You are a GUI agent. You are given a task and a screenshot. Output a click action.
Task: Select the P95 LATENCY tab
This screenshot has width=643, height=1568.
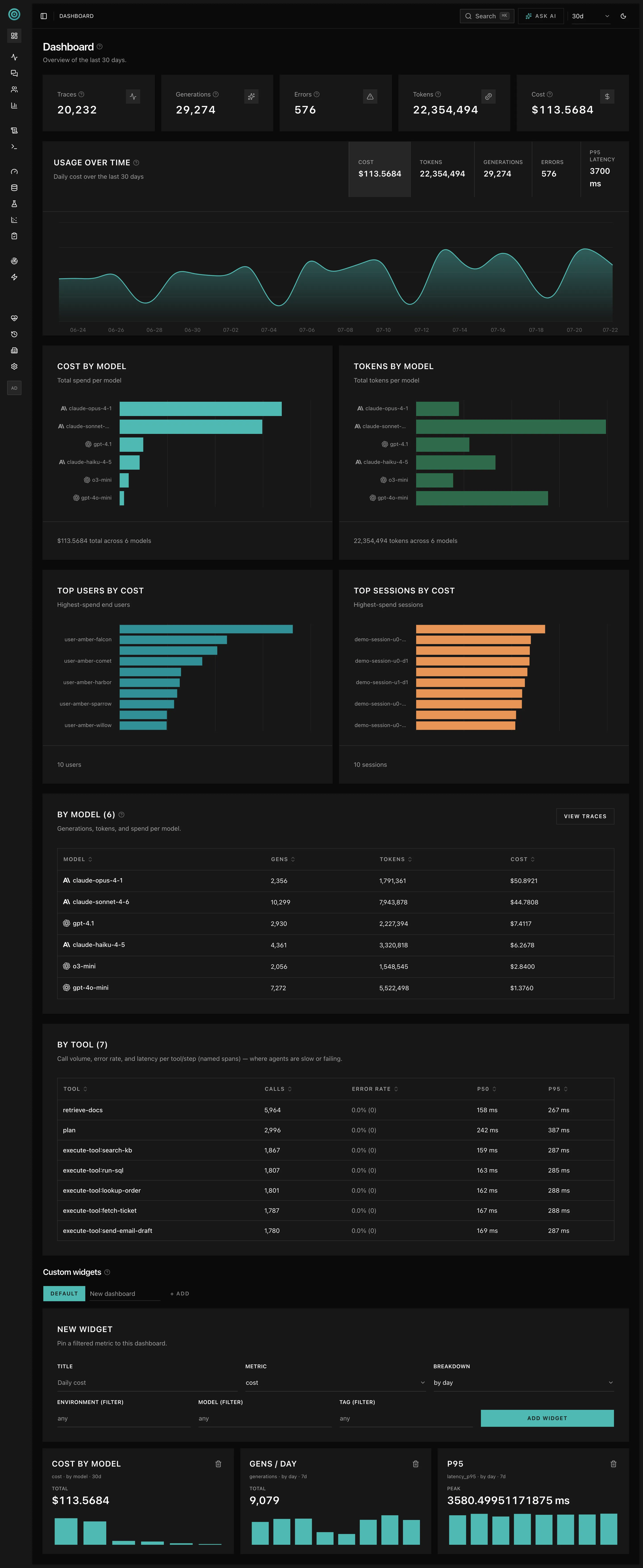605,169
